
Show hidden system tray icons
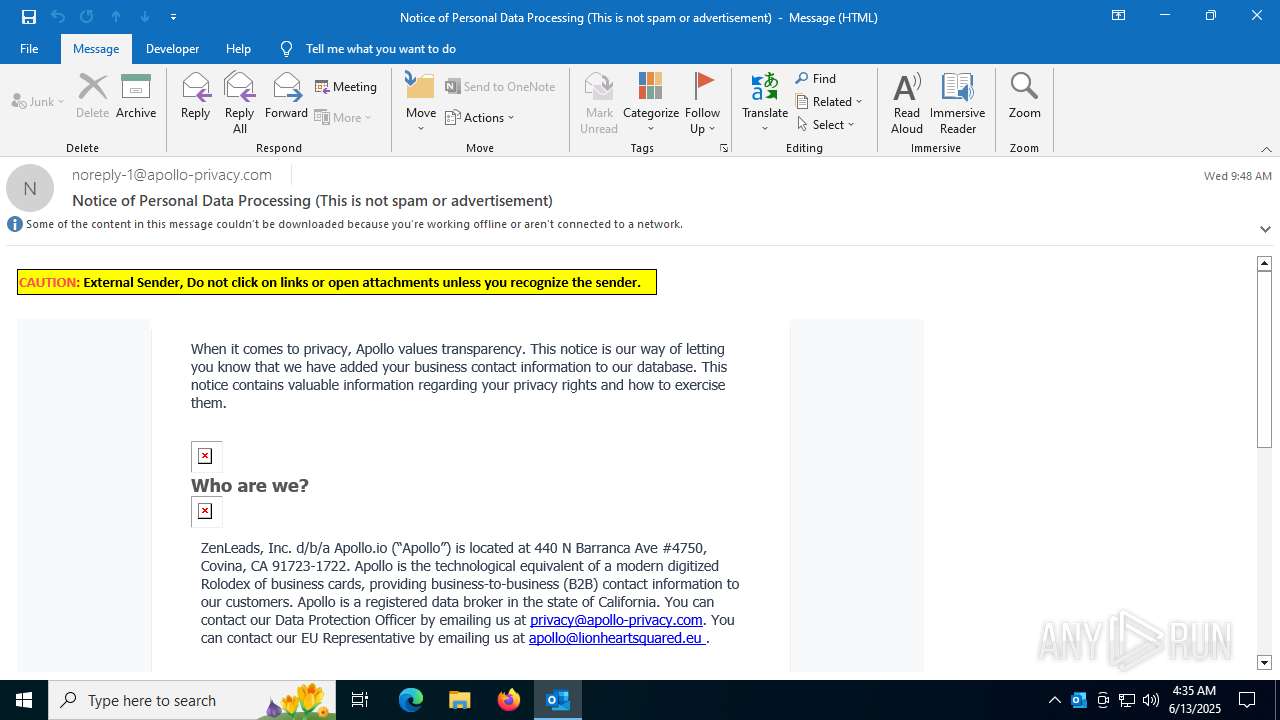tap(1055, 700)
